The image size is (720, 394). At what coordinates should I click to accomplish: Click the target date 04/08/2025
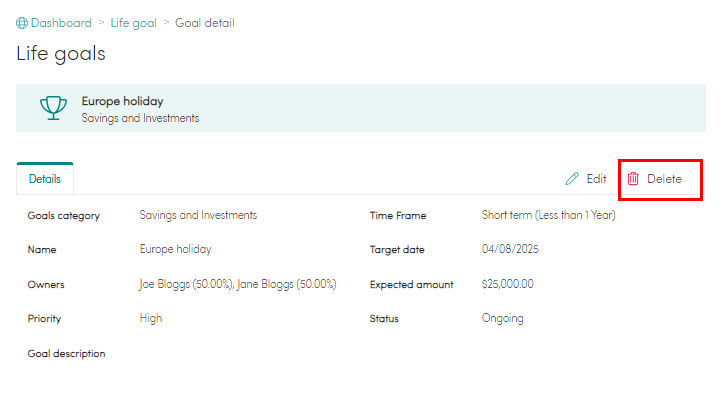pyautogui.click(x=510, y=249)
